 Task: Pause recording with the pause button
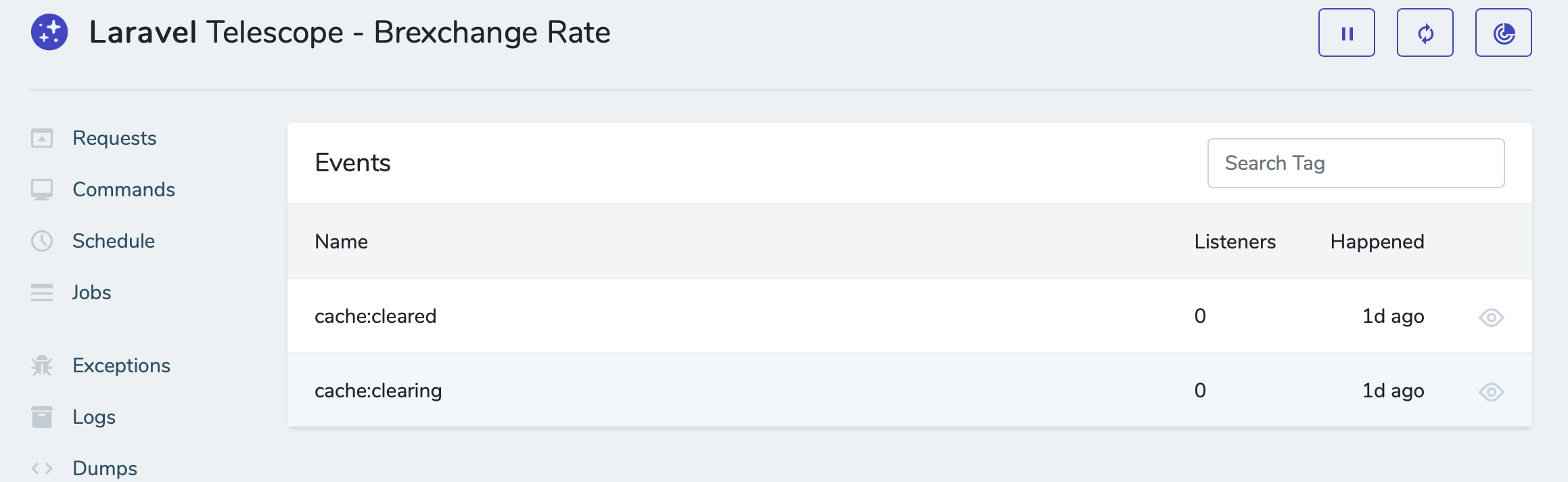(x=1346, y=33)
